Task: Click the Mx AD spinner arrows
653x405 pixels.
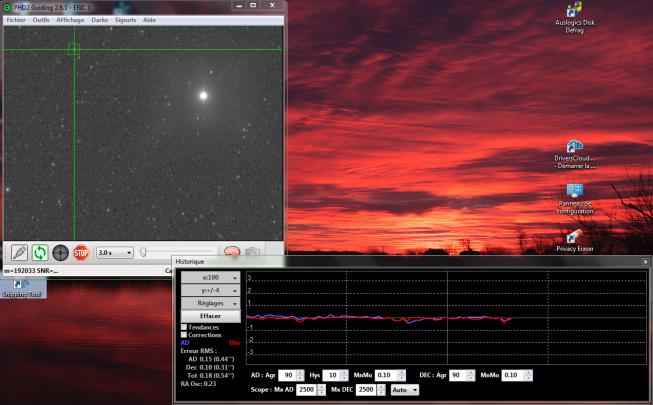Action: click(x=322, y=390)
